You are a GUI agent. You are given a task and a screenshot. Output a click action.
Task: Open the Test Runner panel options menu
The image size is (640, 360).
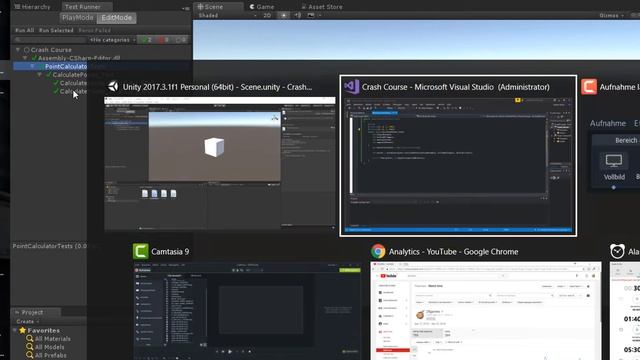point(186,8)
